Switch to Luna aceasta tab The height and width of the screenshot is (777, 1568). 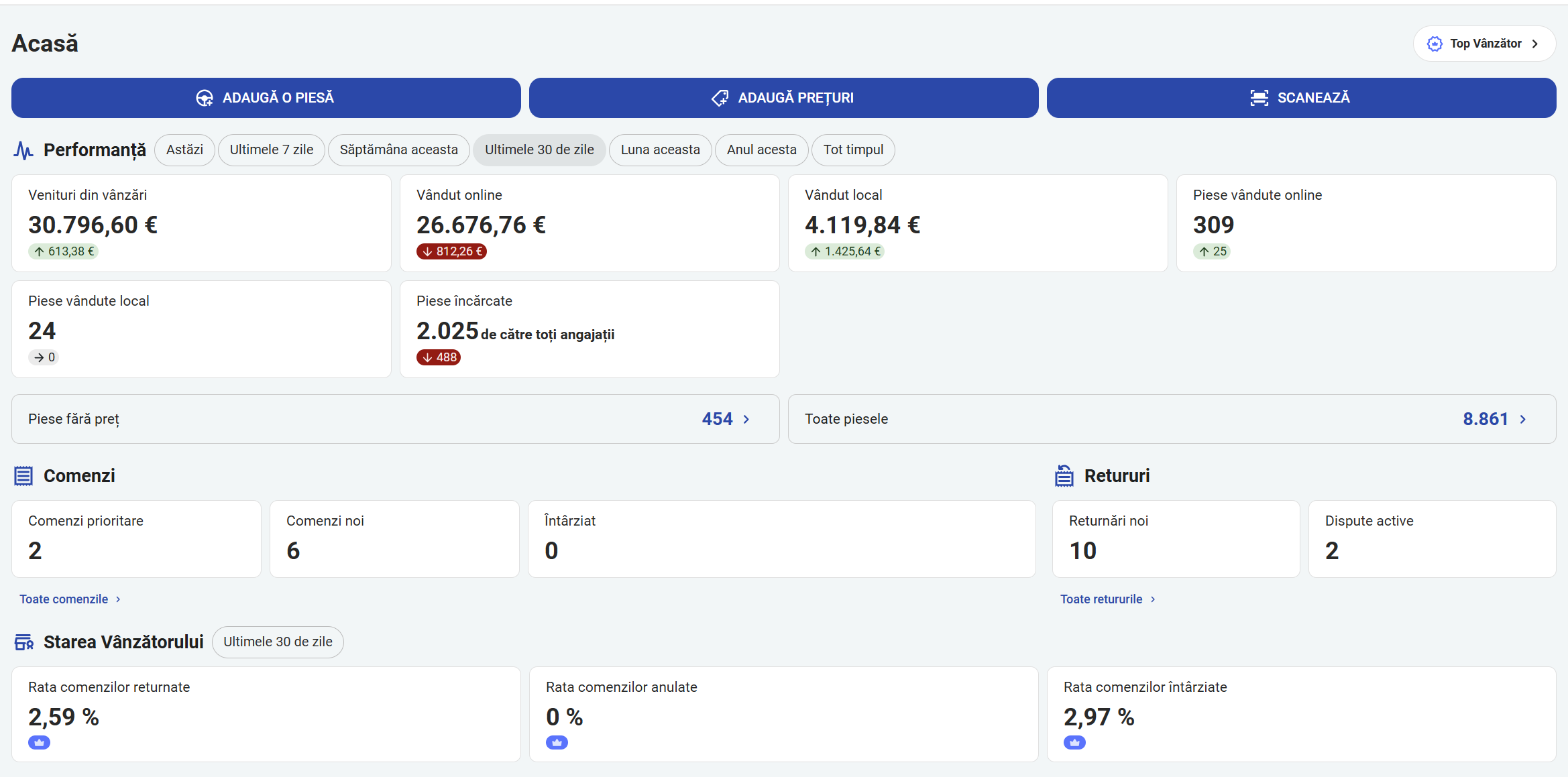[x=660, y=150]
